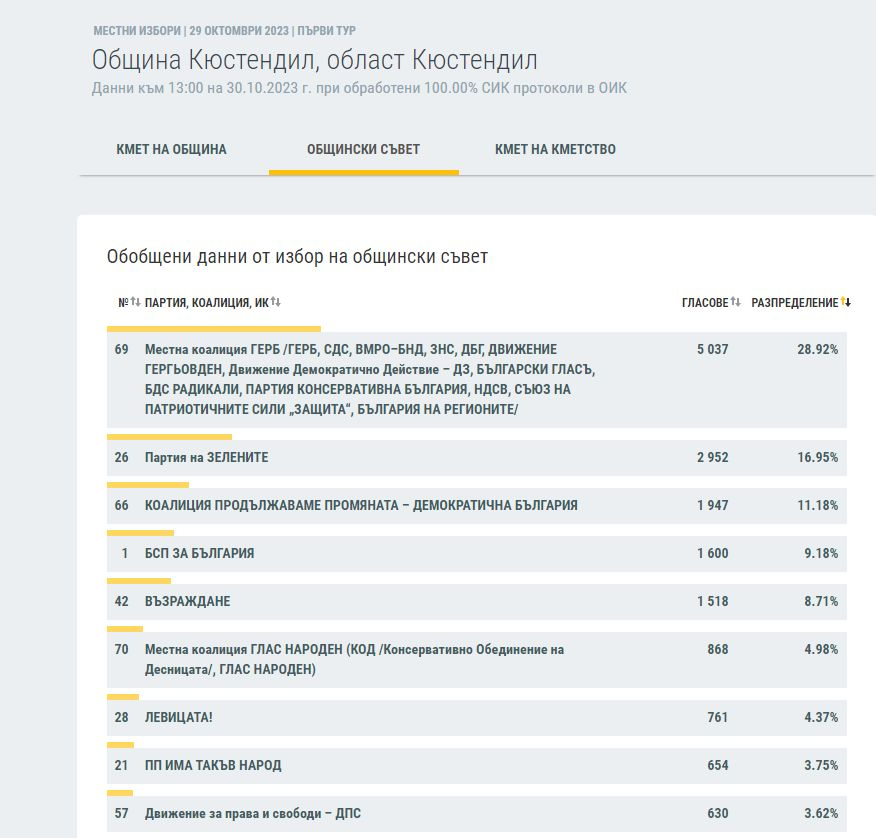Sort by ПАРТИЯ, КОАЛИЦИЯ, ИК arrows icon
The width and height of the screenshot is (876, 838).
pos(276,302)
